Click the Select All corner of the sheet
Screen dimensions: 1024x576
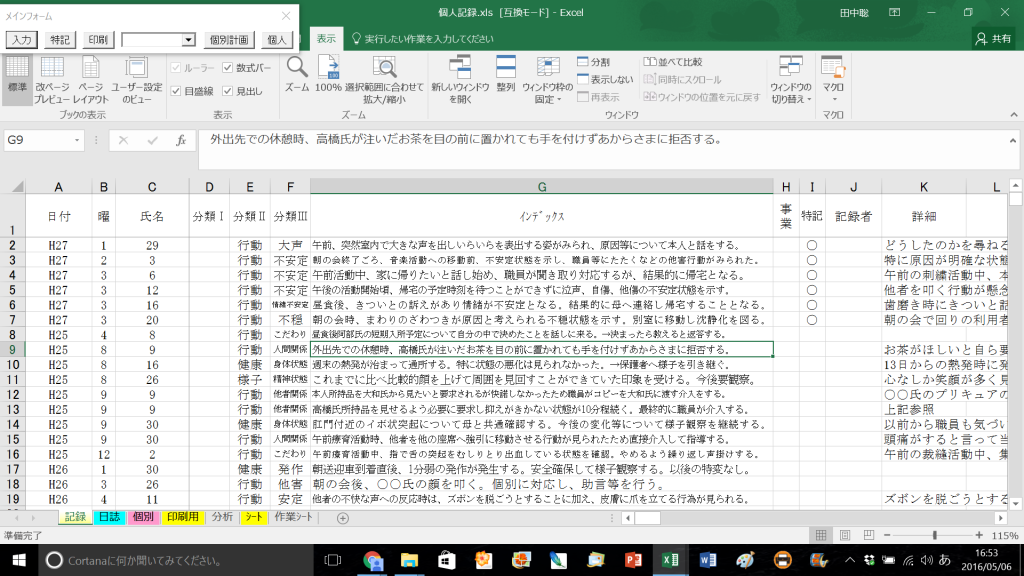[16, 187]
